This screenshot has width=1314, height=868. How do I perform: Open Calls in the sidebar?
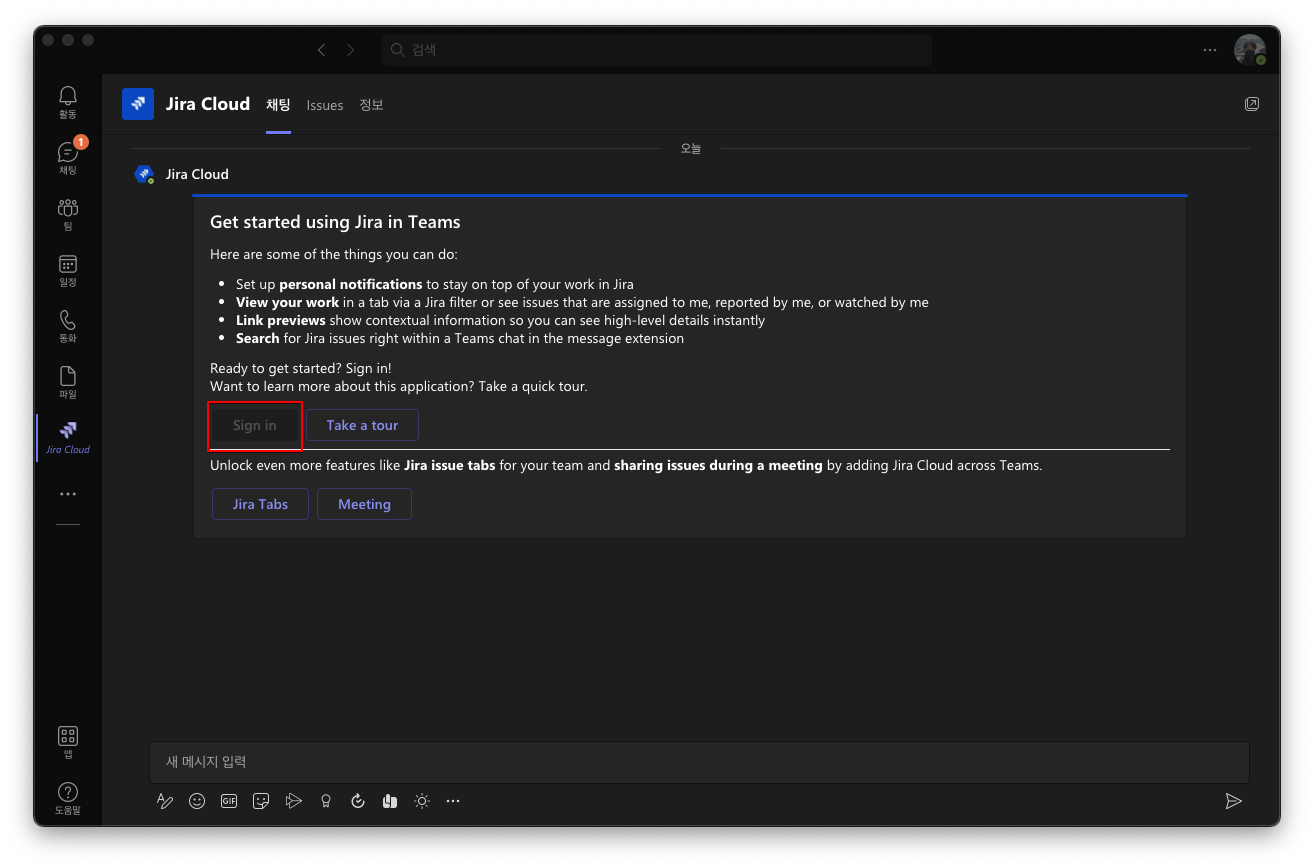[x=68, y=326]
